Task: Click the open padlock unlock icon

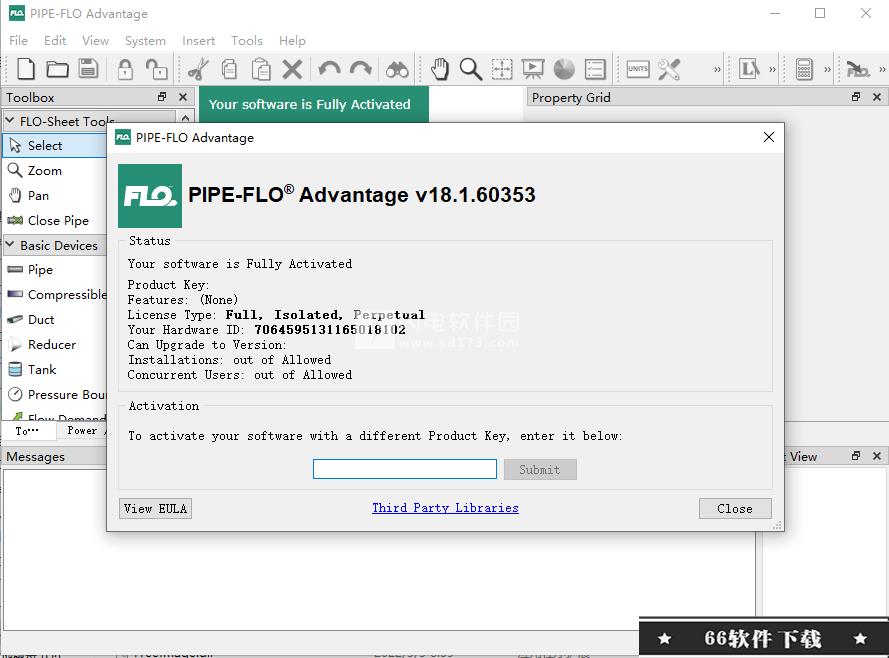Action: point(156,69)
